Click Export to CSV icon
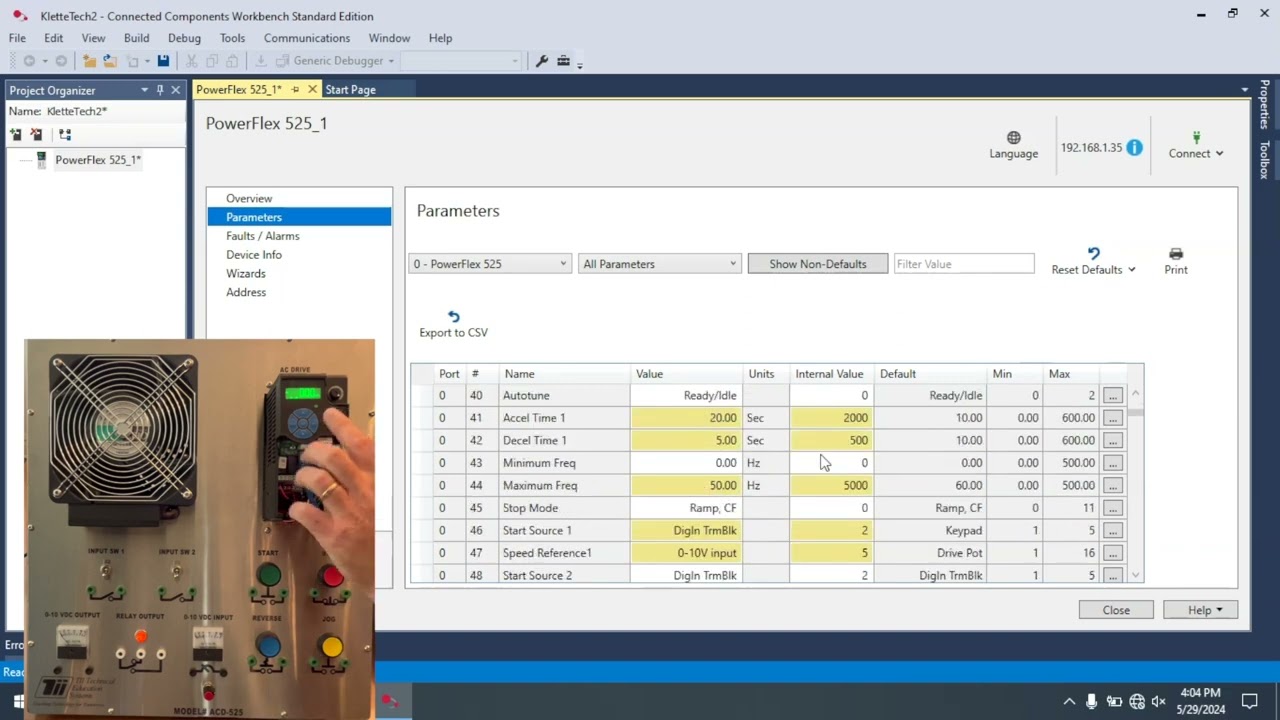 453,317
